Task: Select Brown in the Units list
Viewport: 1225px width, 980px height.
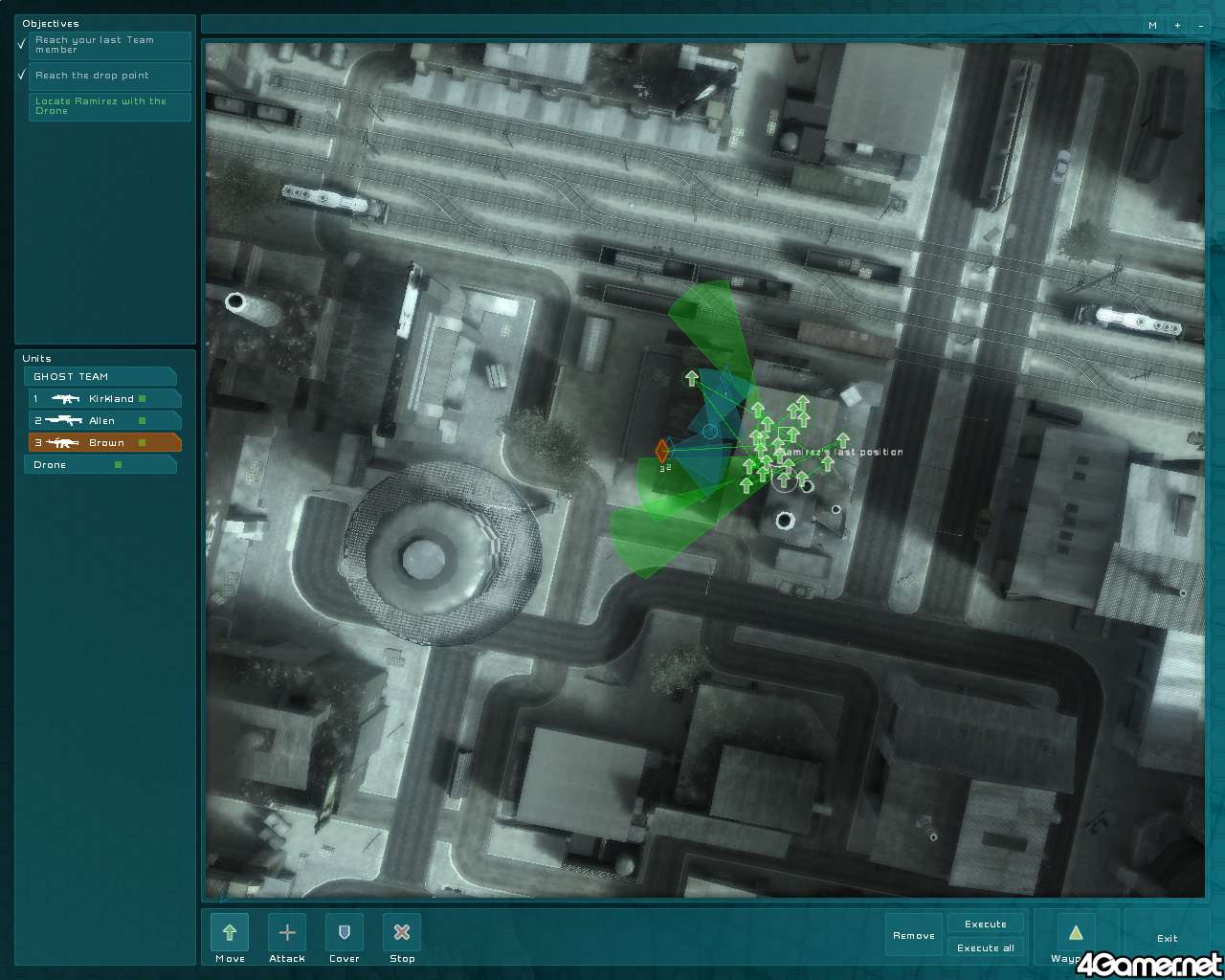Action: click(105, 443)
